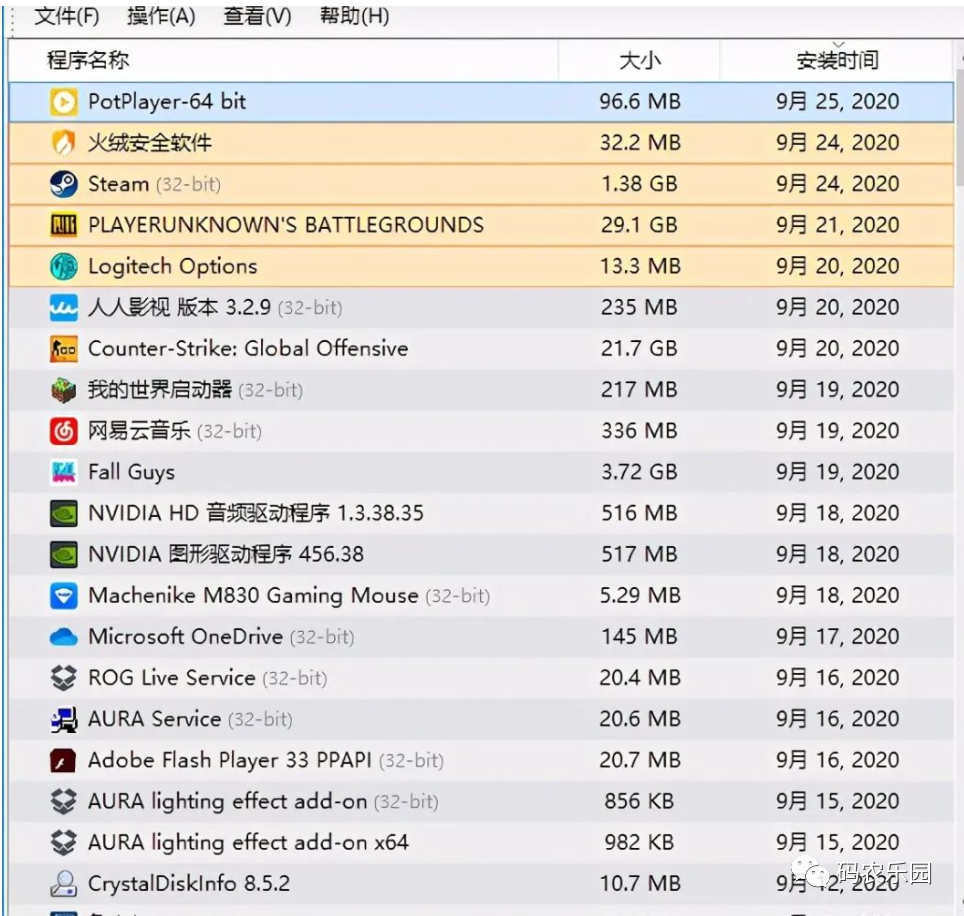Click the 9月 21, 2020 date cell
This screenshot has width=964, height=916.
(837, 225)
